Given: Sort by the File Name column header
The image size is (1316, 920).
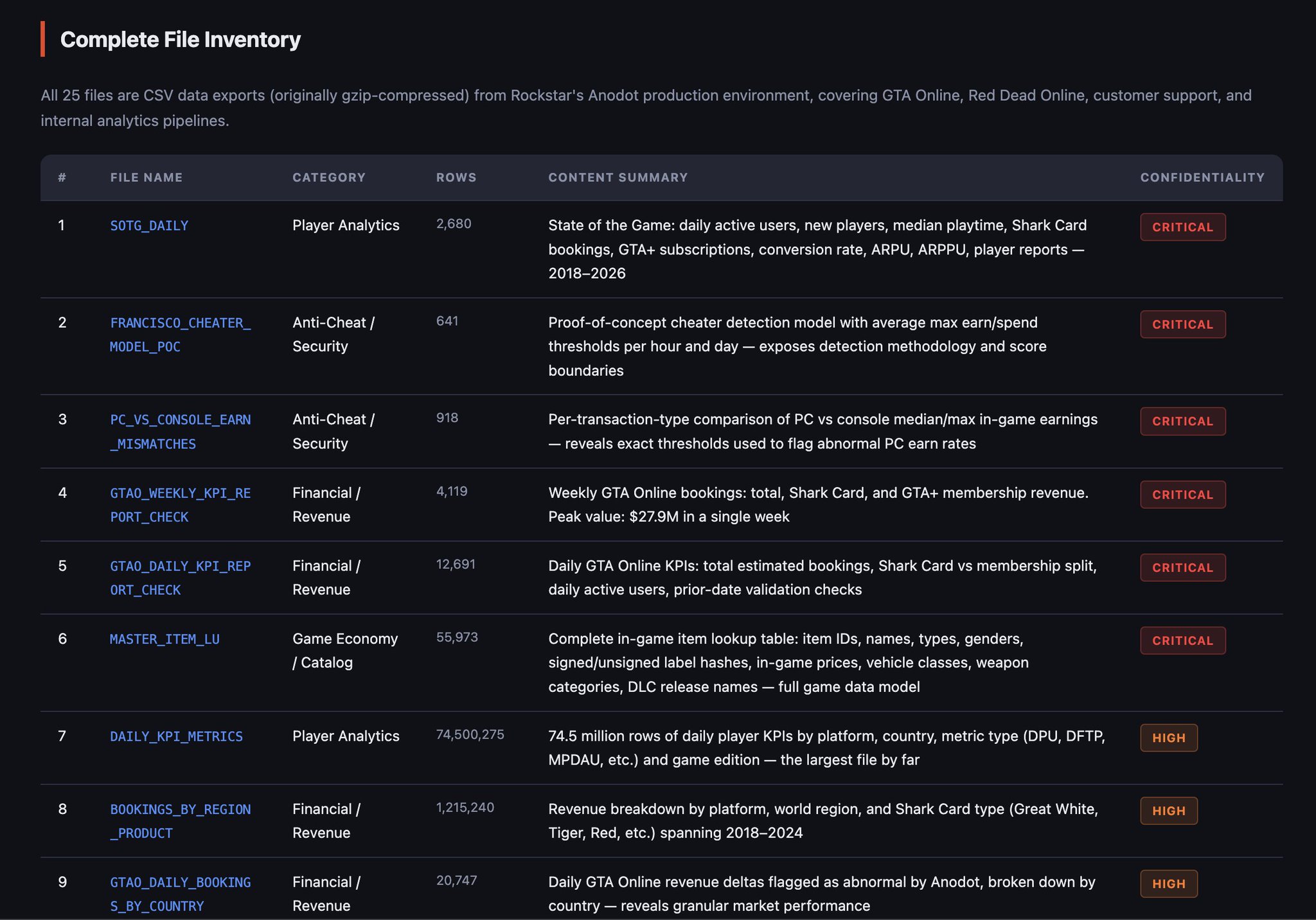Looking at the screenshot, I should [147, 177].
